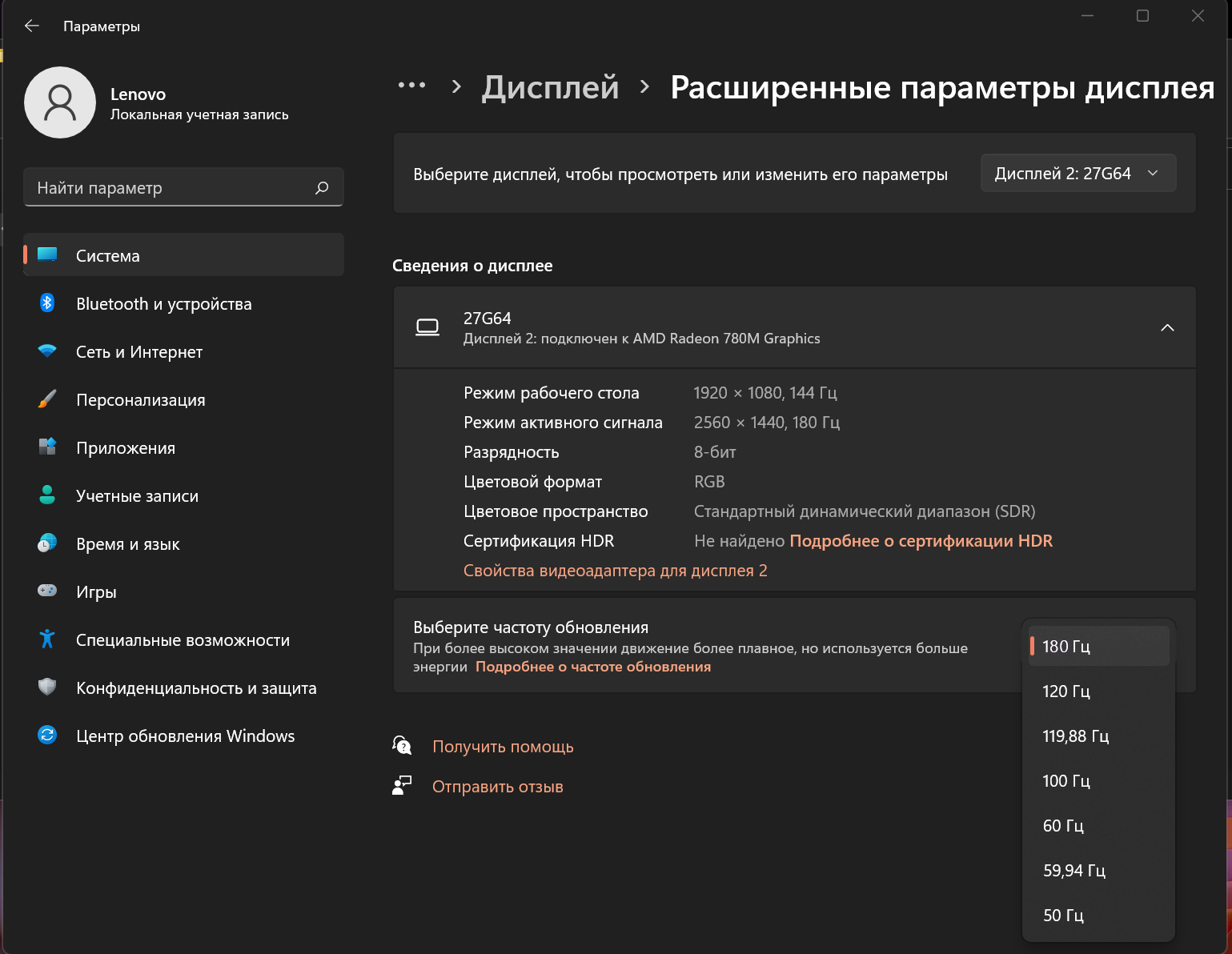Click the Найти параметр search field
The width and height of the screenshot is (1232, 954).
pos(172,188)
